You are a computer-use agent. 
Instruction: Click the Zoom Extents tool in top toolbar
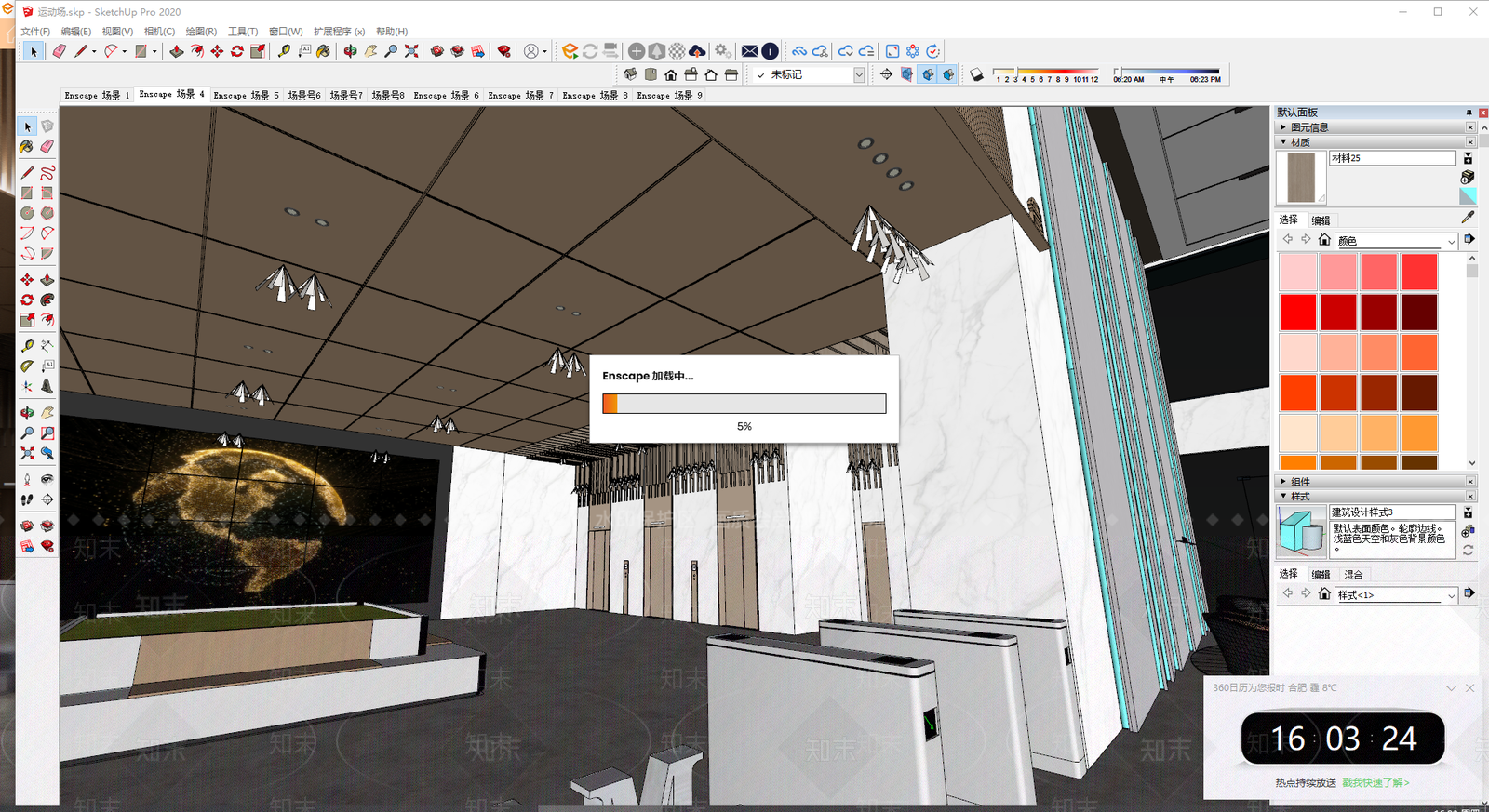pos(411,51)
